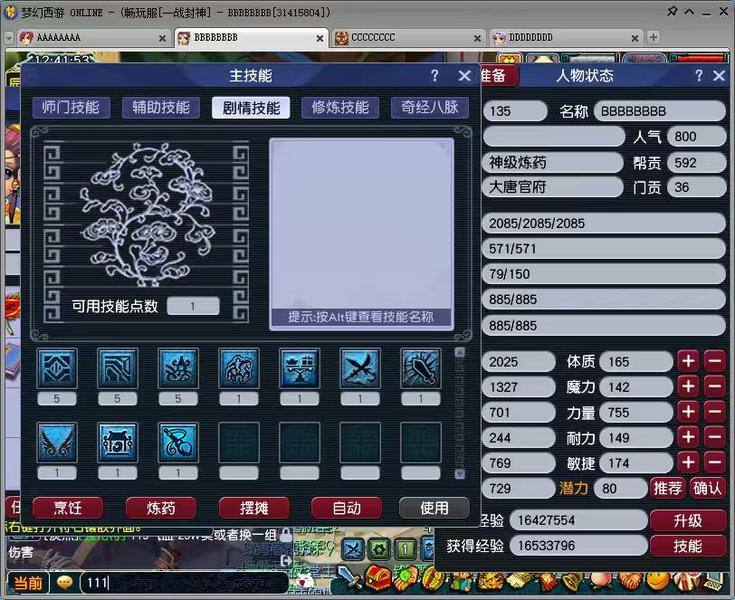
Task: Switch to the 辅助技能 tab
Action: (161, 107)
